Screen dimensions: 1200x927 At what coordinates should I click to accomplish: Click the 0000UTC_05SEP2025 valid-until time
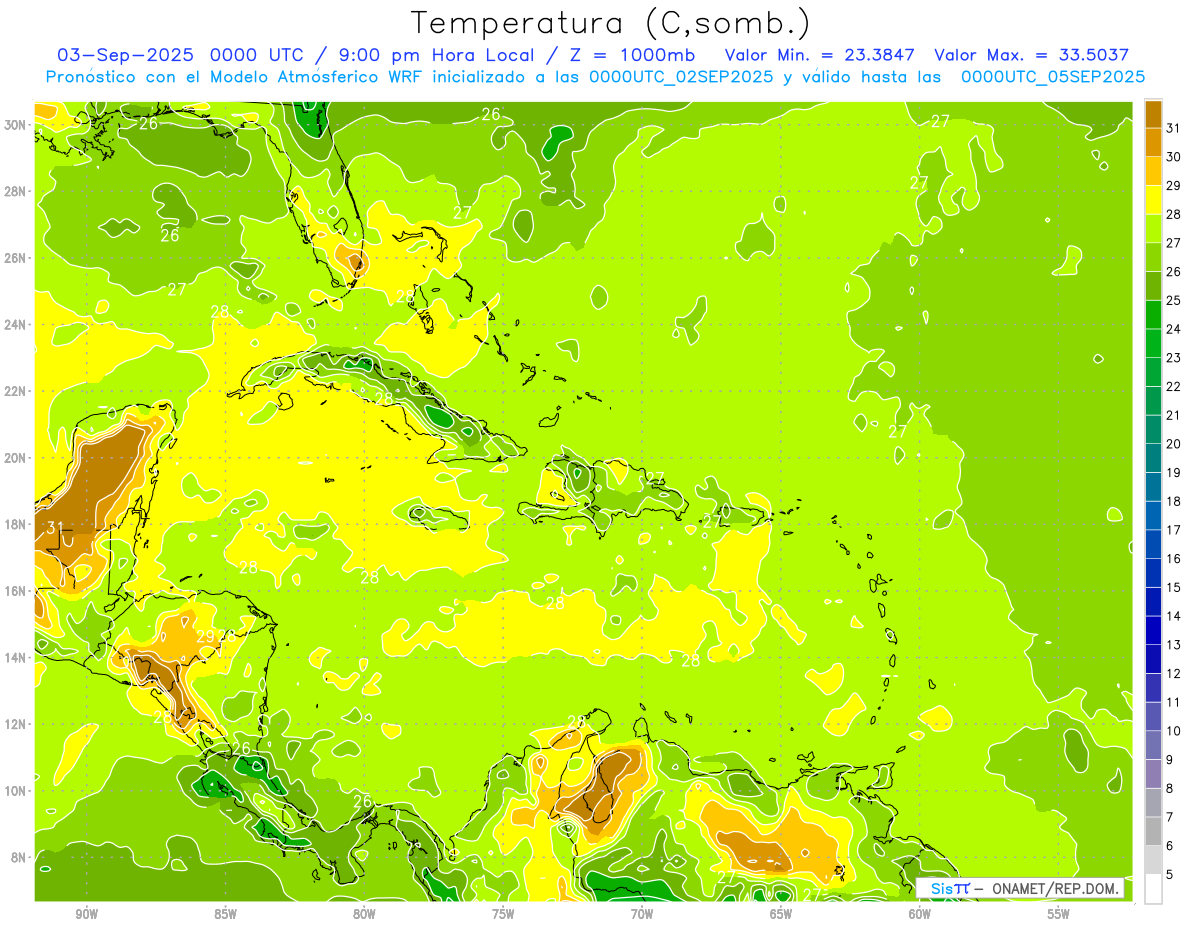point(1053,77)
